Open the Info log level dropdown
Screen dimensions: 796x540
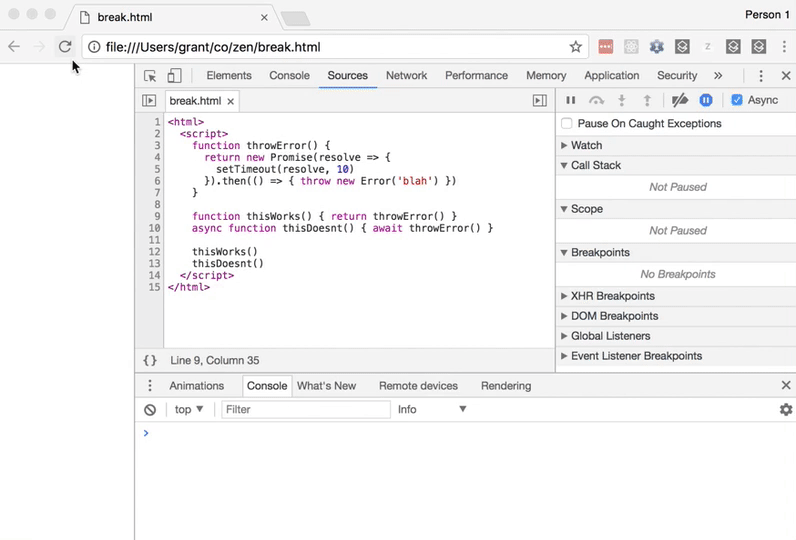pos(432,410)
